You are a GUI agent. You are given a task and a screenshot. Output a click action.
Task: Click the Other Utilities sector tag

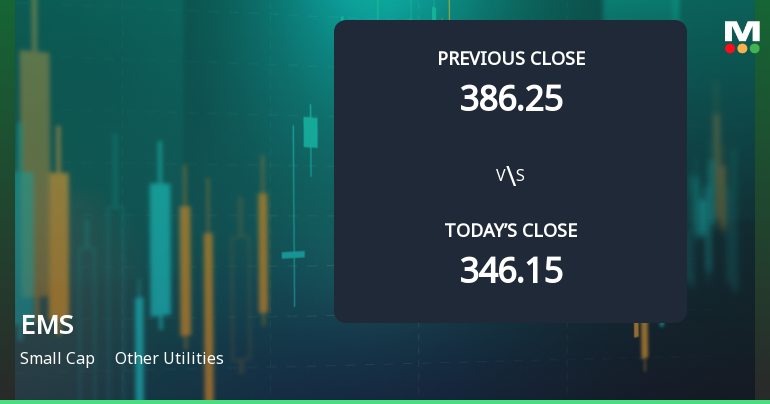click(x=169, y=358)
